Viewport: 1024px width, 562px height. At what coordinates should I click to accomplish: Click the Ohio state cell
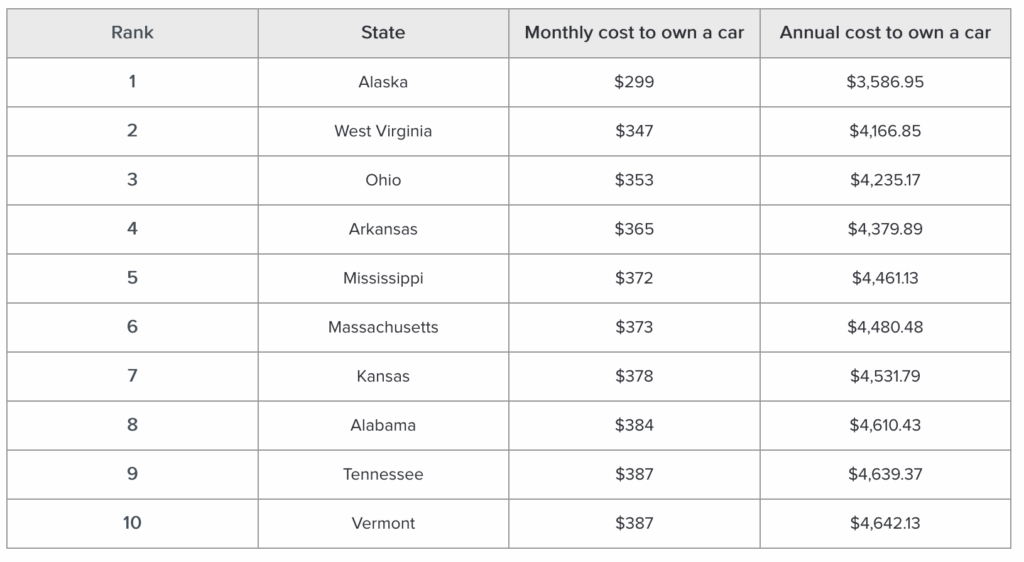click(383, 180)
